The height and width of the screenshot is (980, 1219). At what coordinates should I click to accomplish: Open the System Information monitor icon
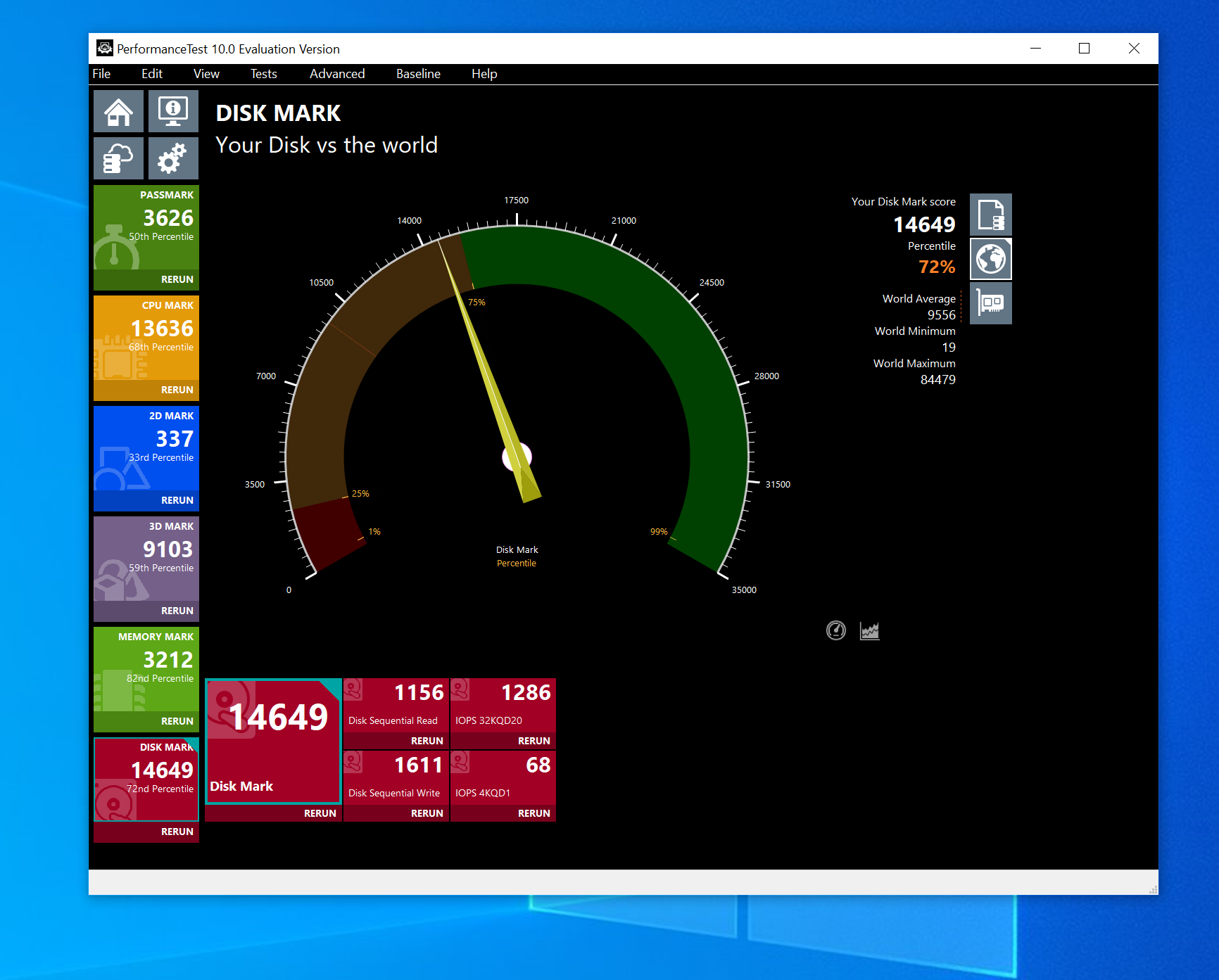(173, 111)
